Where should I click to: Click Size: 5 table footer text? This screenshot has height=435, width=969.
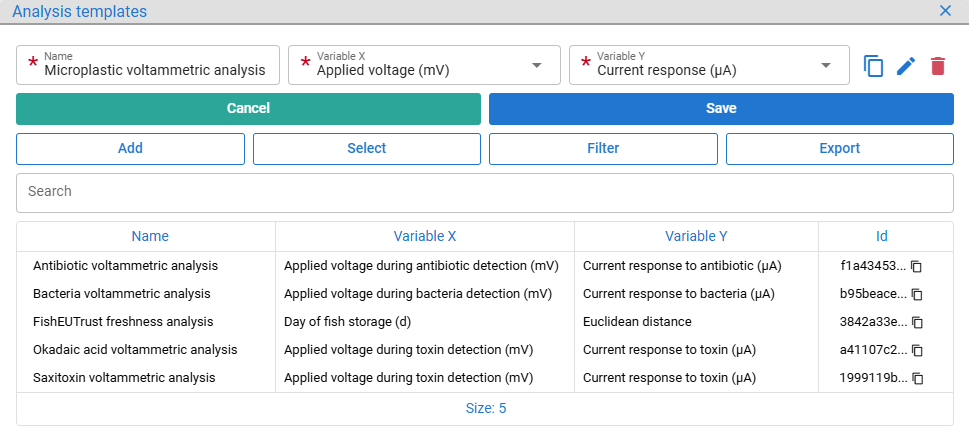coord(485,408)
